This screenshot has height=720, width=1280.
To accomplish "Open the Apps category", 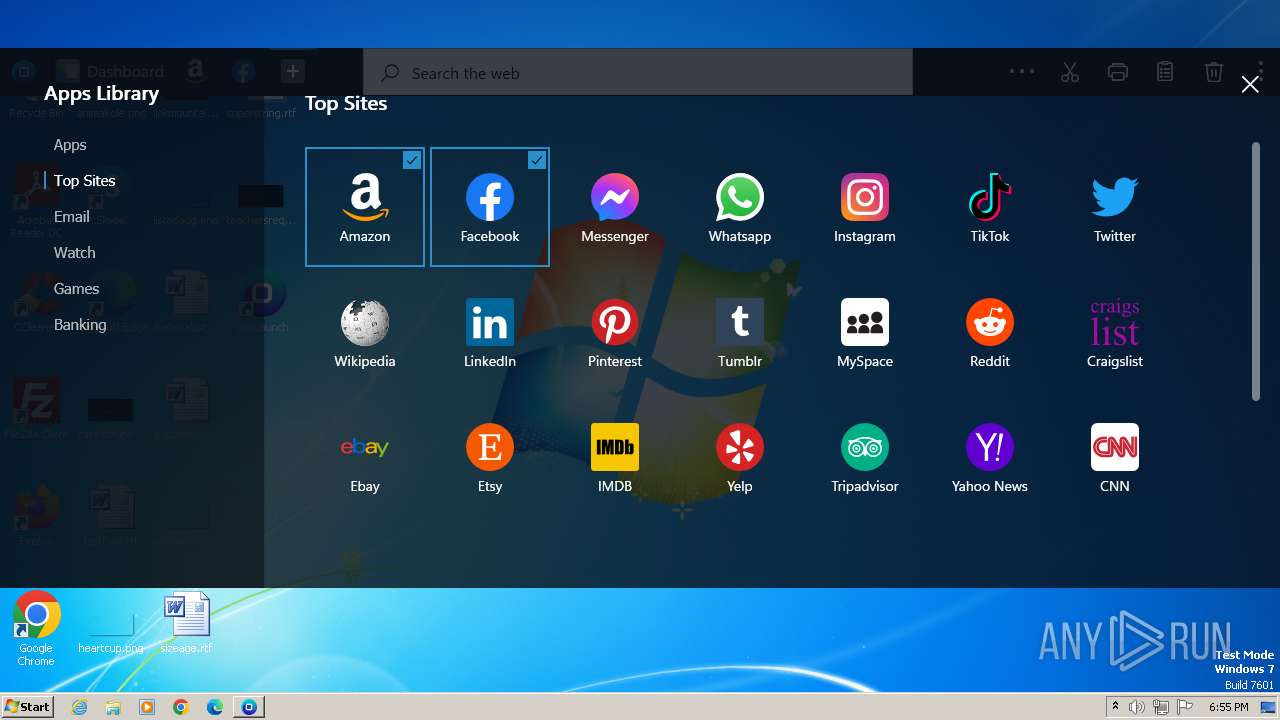I will [70, 145].
